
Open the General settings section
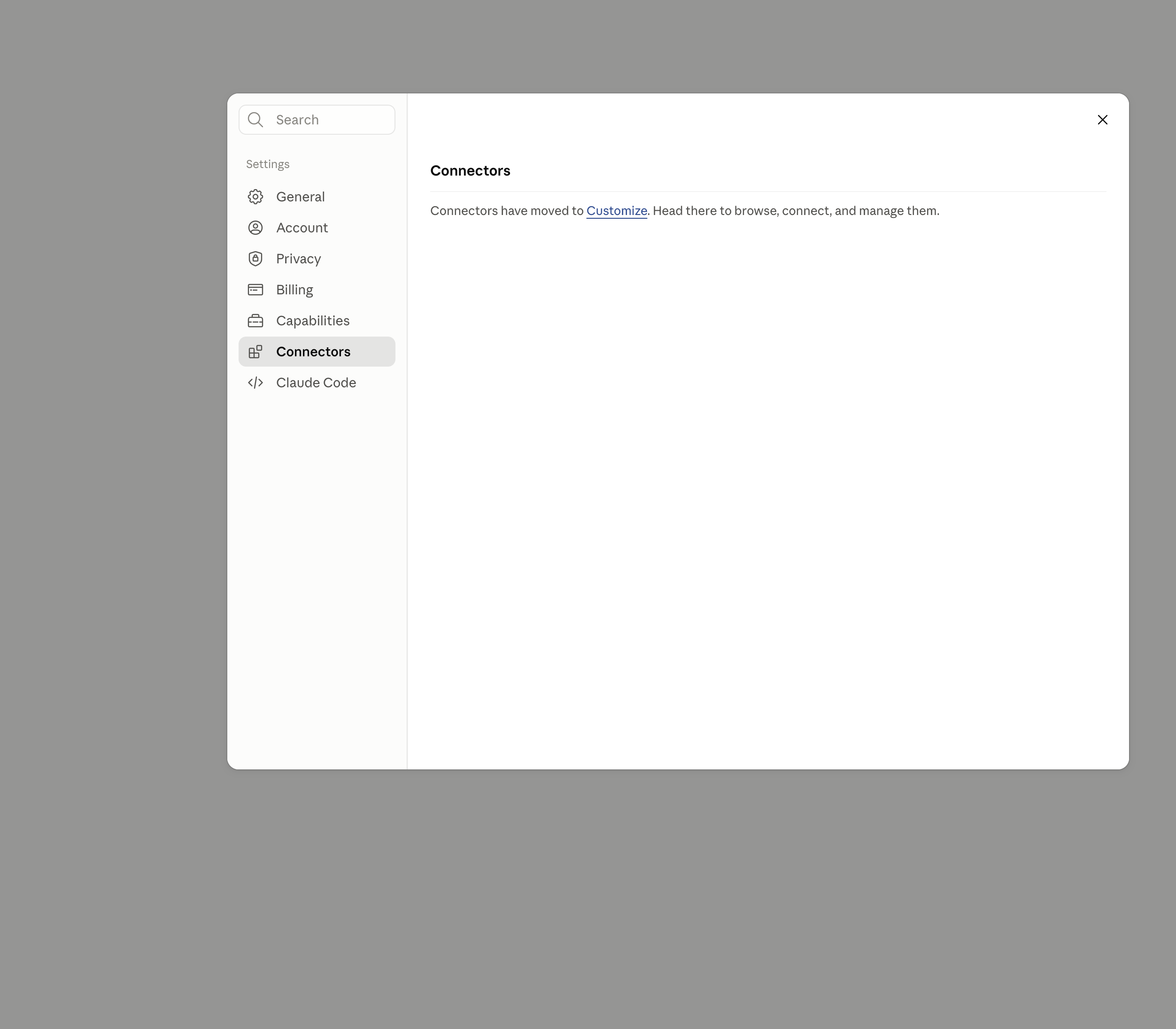coord(317,197)
